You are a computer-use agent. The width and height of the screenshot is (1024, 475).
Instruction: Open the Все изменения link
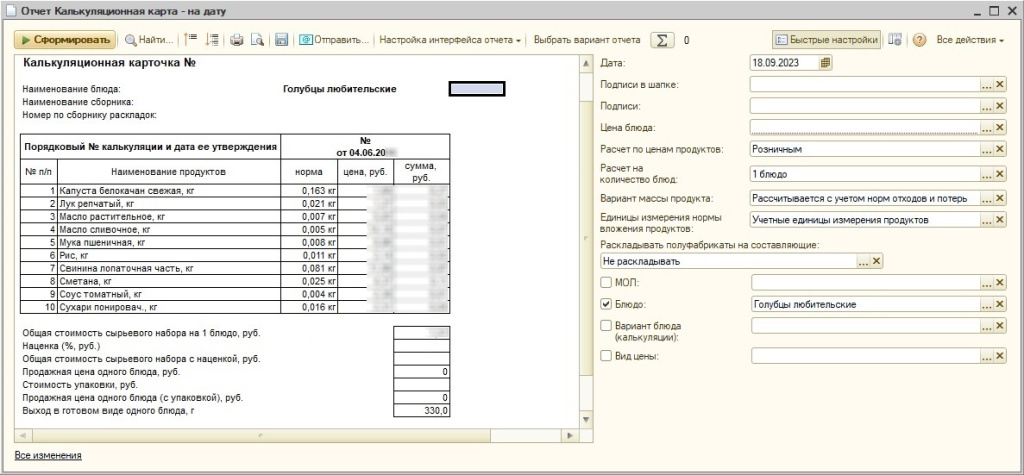[x=48, y=455]
